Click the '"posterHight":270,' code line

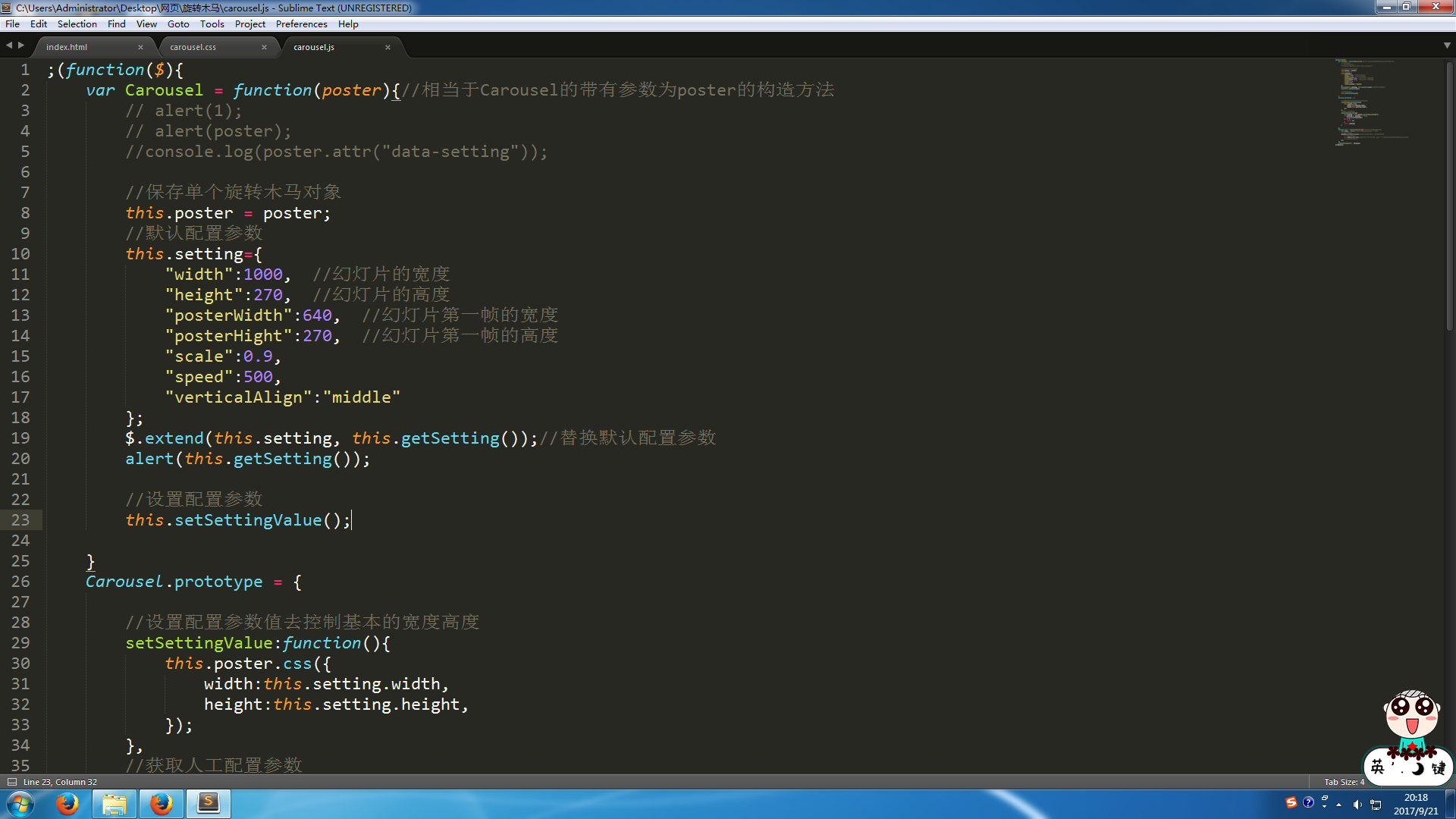253,336
